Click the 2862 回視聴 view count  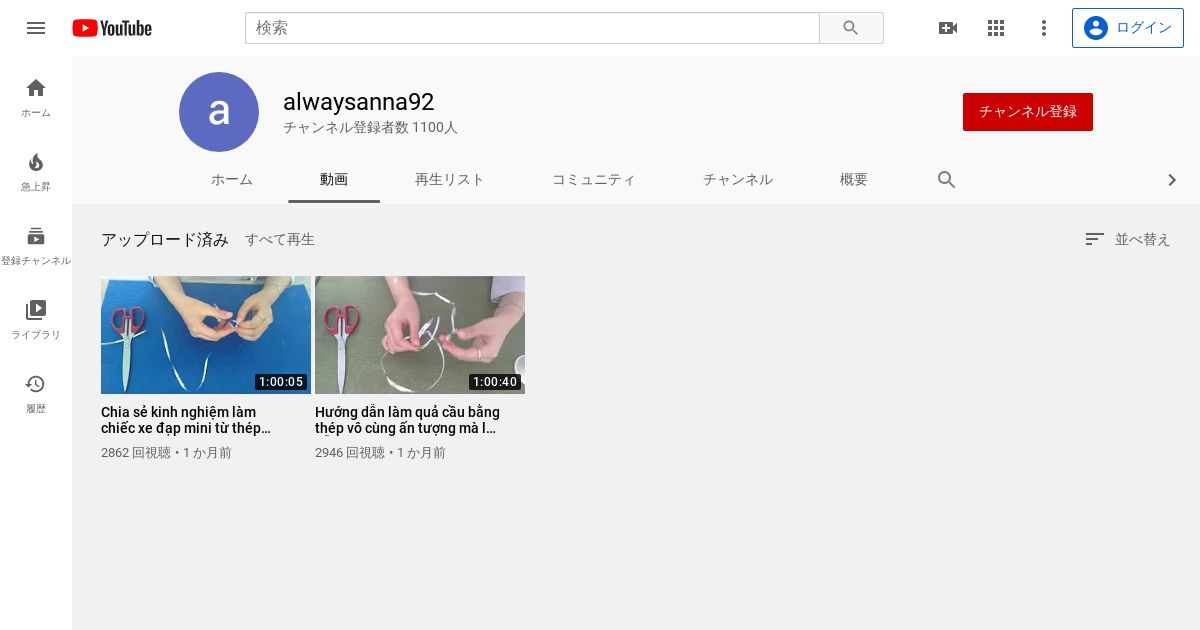pos(136,453)
